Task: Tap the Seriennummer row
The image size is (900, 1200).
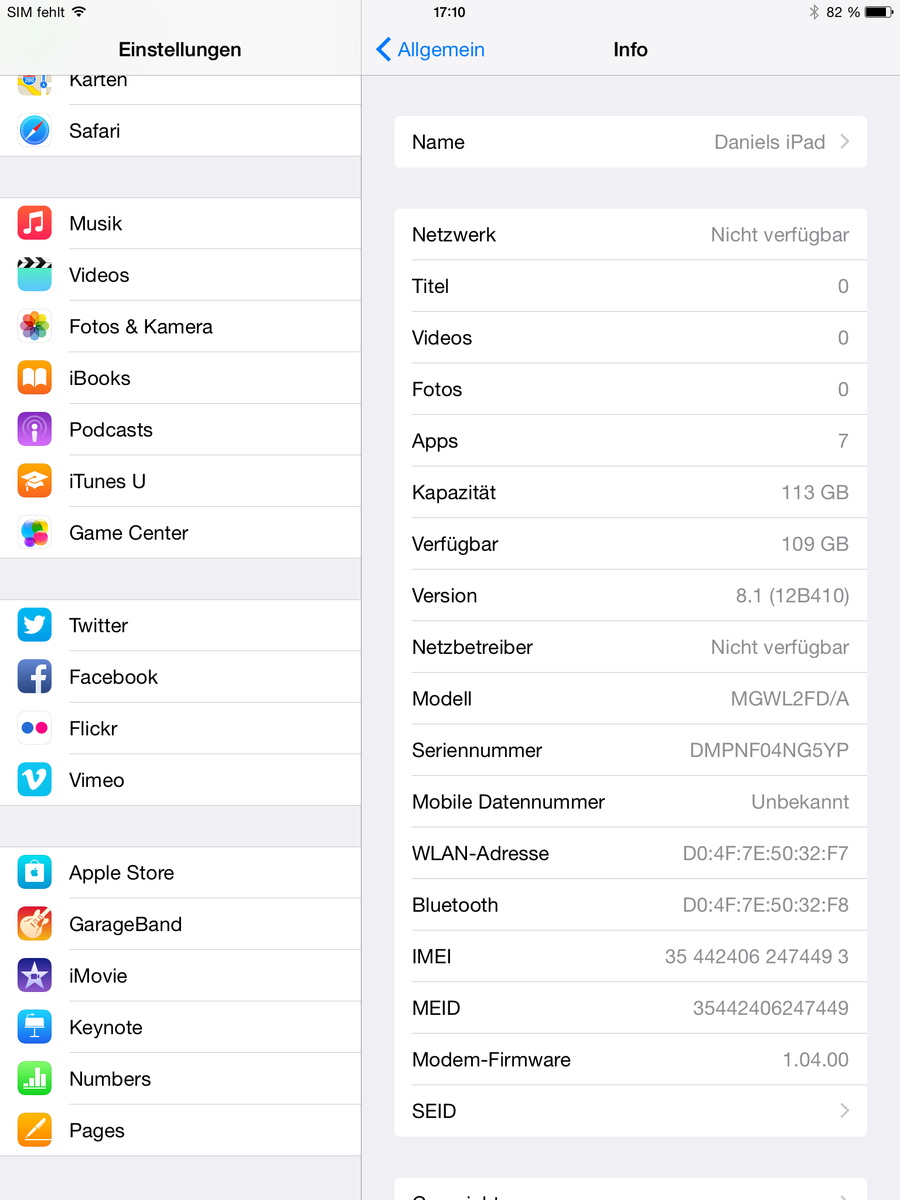Action: pos(630,750)
